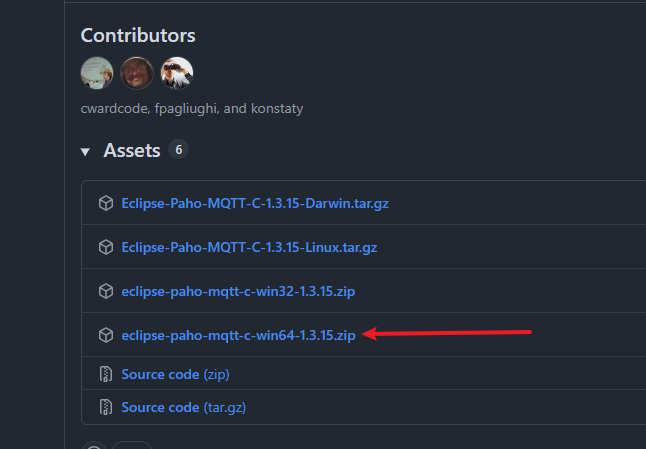Download Source code (zip)
This screenshot has height=449, width=646.
(176, 374)
